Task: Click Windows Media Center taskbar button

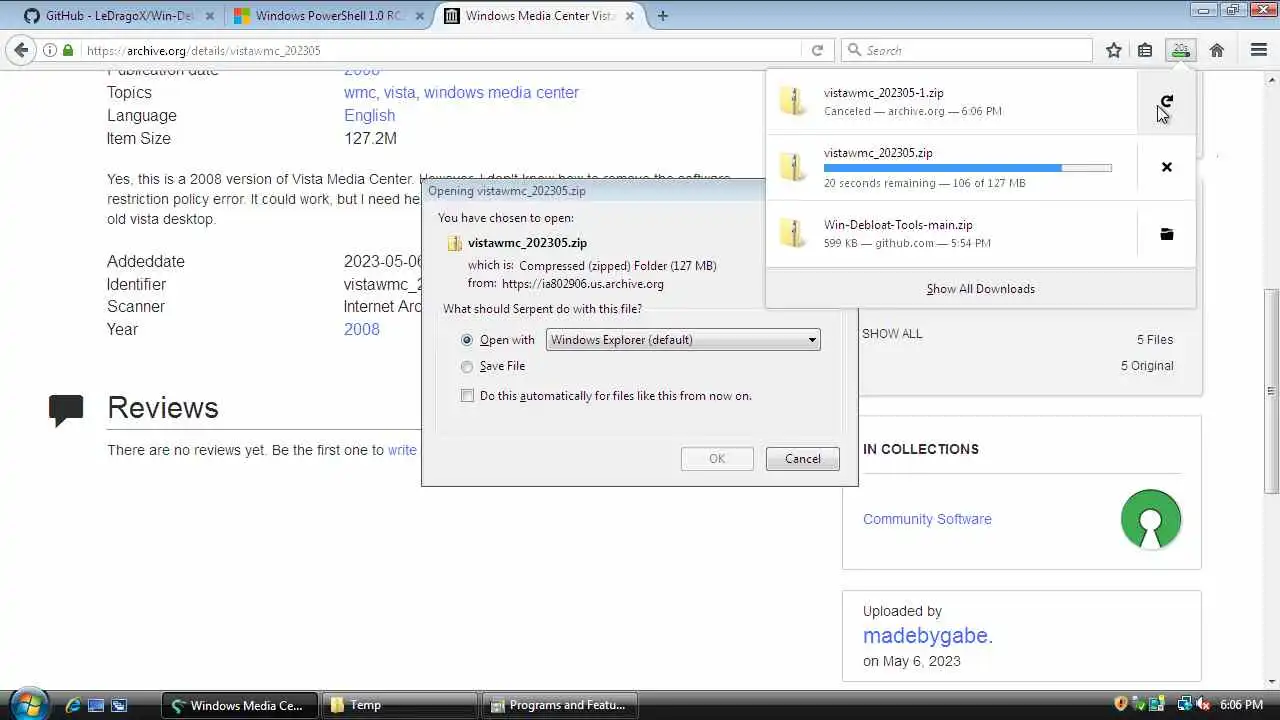Action: pyautogui.click(x=240, y=705)
